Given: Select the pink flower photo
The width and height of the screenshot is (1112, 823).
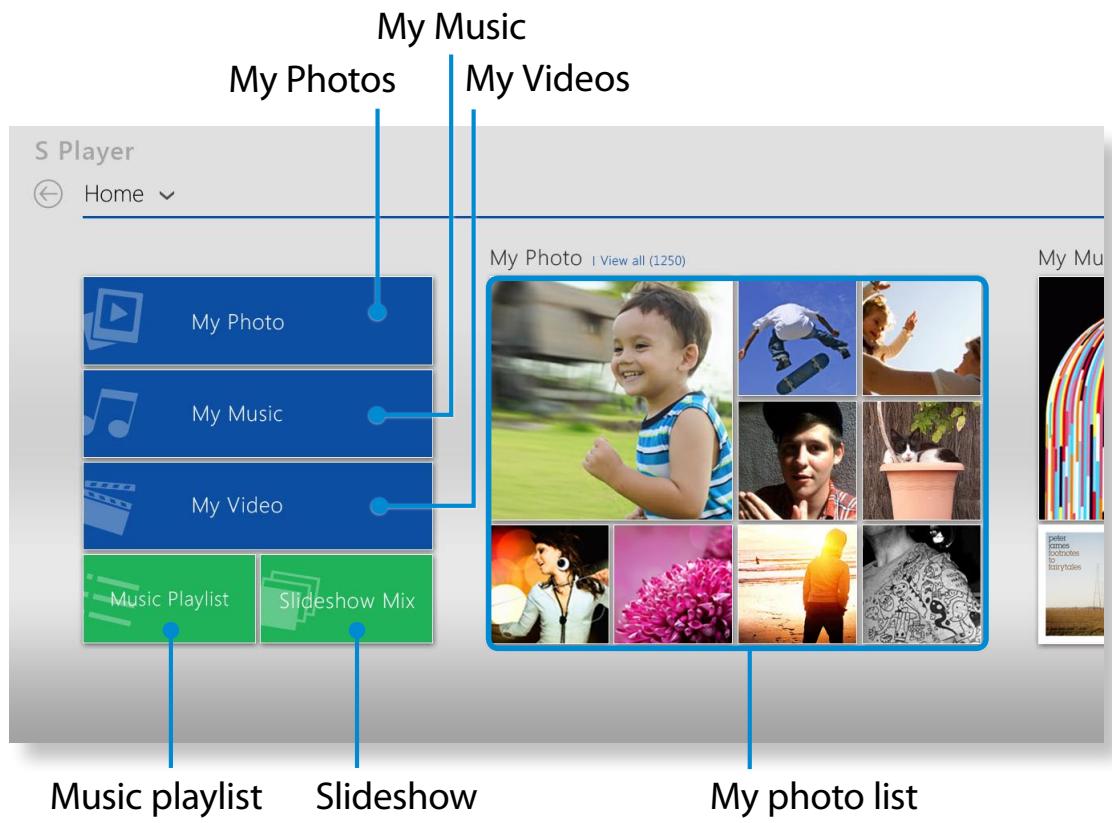Looking at the screenshot, I should coord(673,584).
